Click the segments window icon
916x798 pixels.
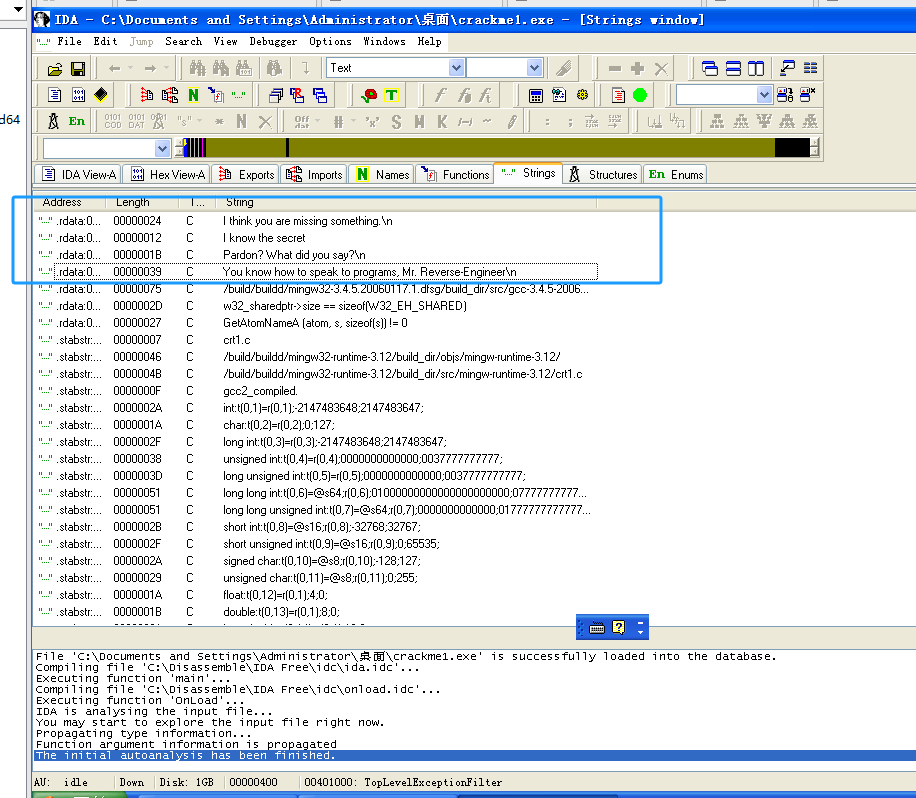275,95
